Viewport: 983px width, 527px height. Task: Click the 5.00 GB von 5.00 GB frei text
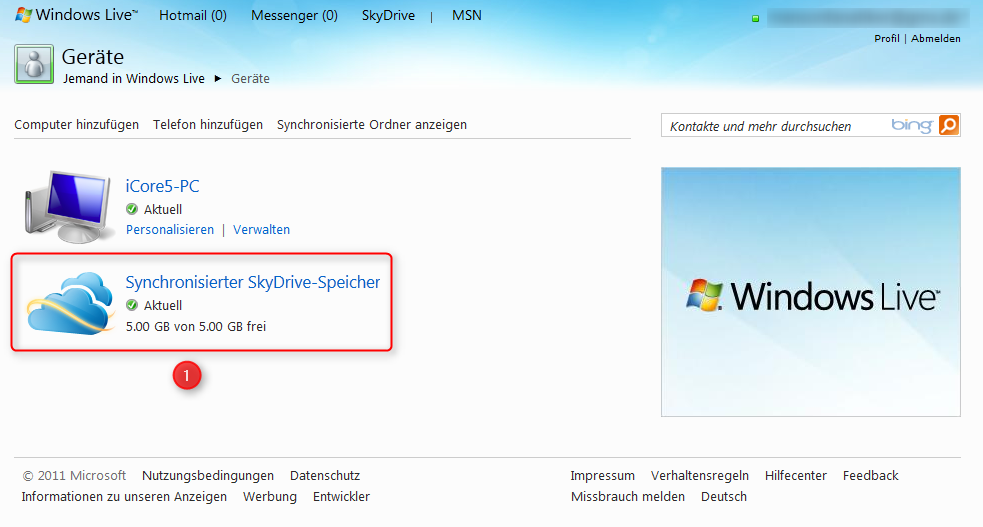click(196, 326)
